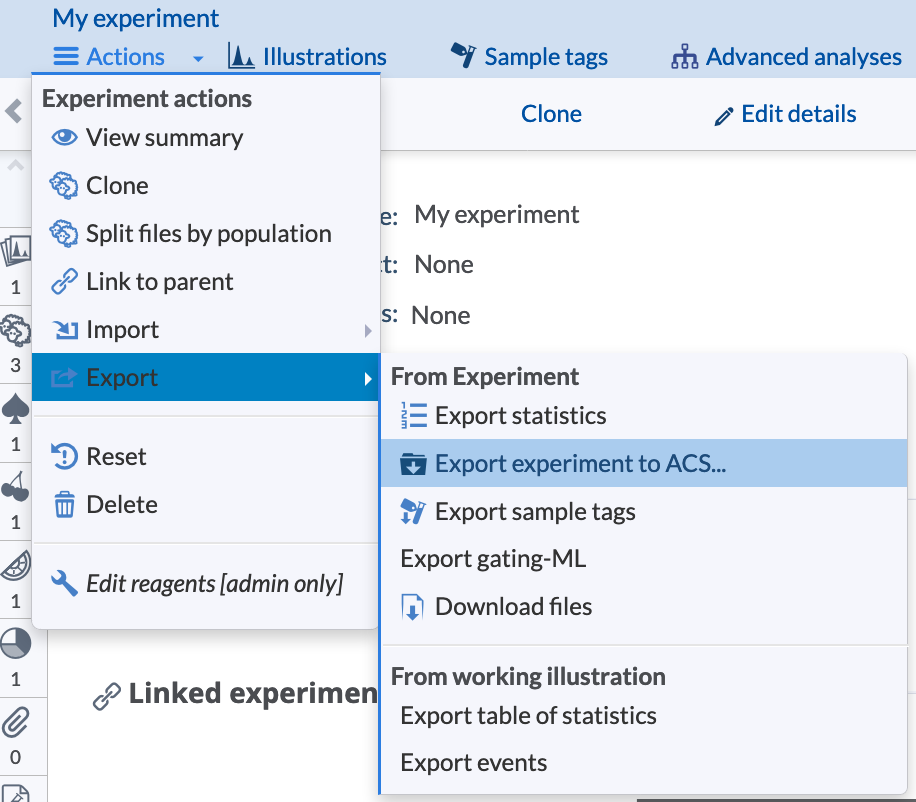
Task: Open the cherries sidebar icon
Action: point(16,487)
